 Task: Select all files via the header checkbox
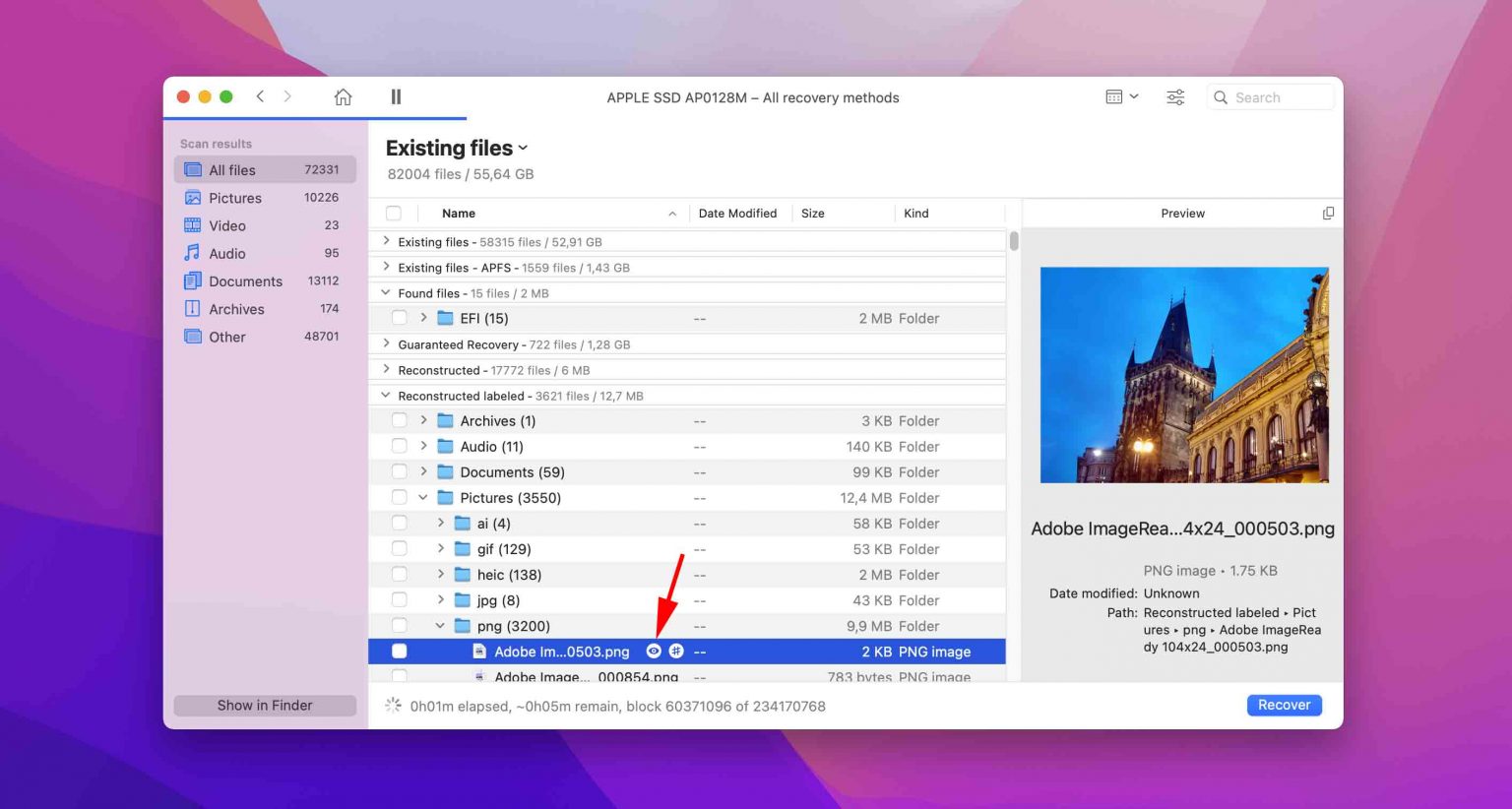[393, 213]
